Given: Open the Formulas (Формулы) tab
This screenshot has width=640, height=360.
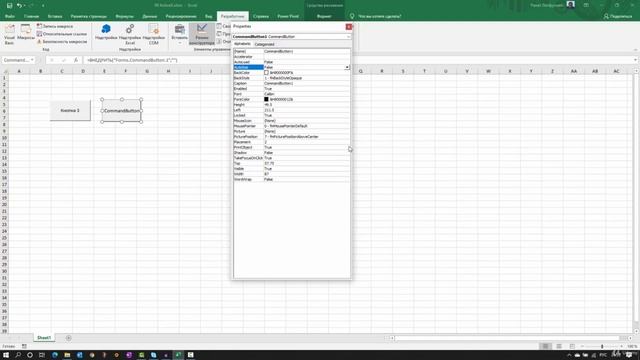Looking at the screenshot, I should 124,16.
